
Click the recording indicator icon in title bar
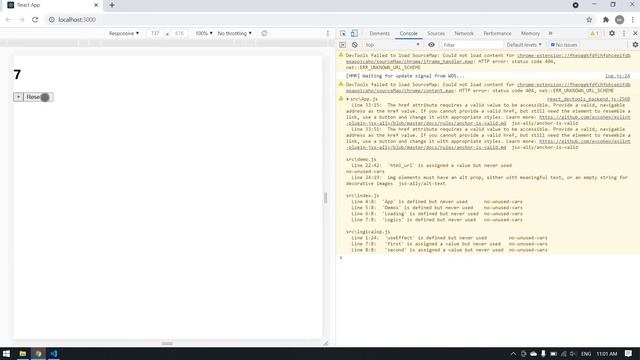[576, 5]
